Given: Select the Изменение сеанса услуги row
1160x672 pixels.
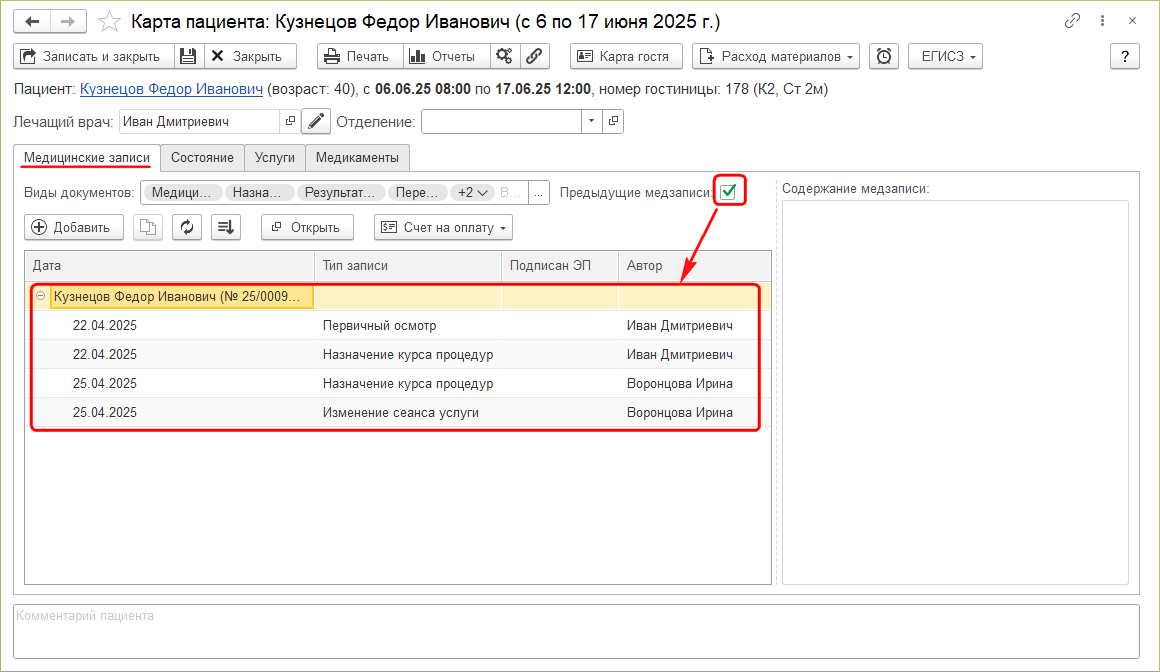Looking at the screenshot, I should [x=398, y=412].
